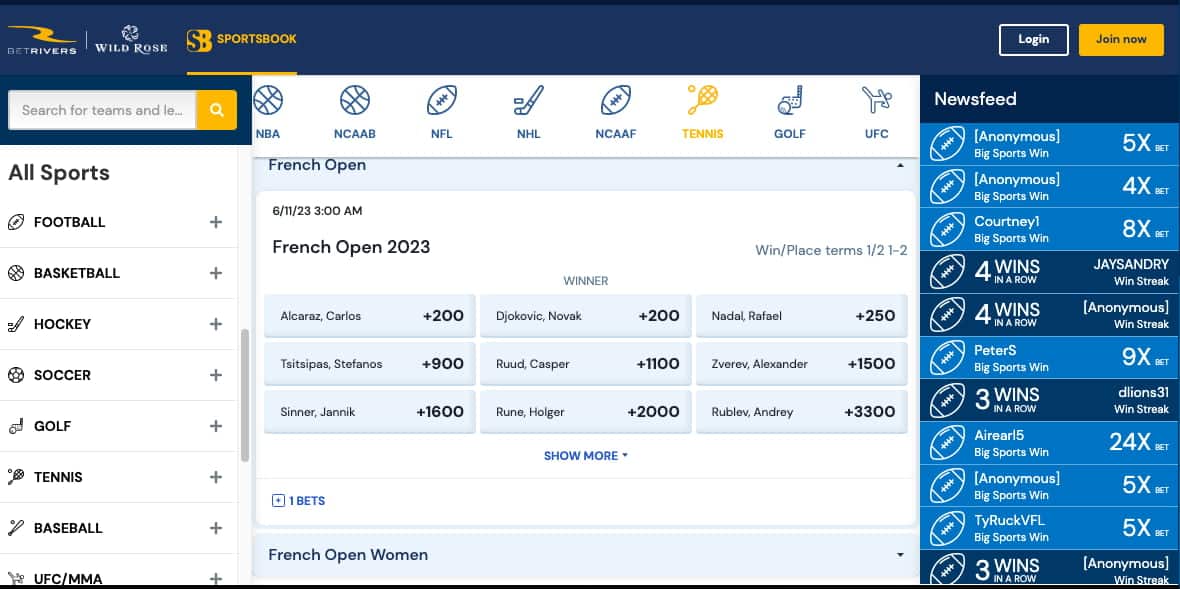Bet on Rublev, Andrey +3300
The height and width of the screenshot is (589, 1180).
(x=801, y=412)
